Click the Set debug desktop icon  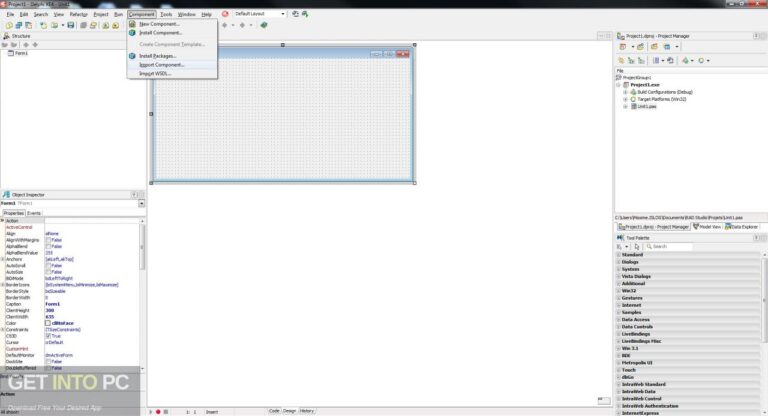pyautogui.click(x=305, y=14)
